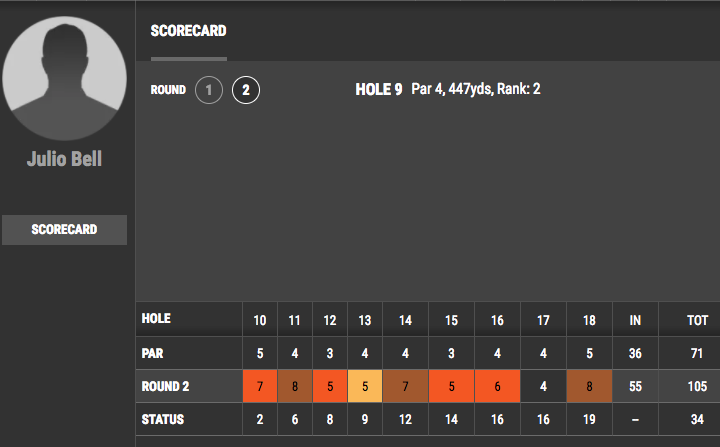720x447 pixels.
Task: Select hole 12 score of 5
Action: 330,386
